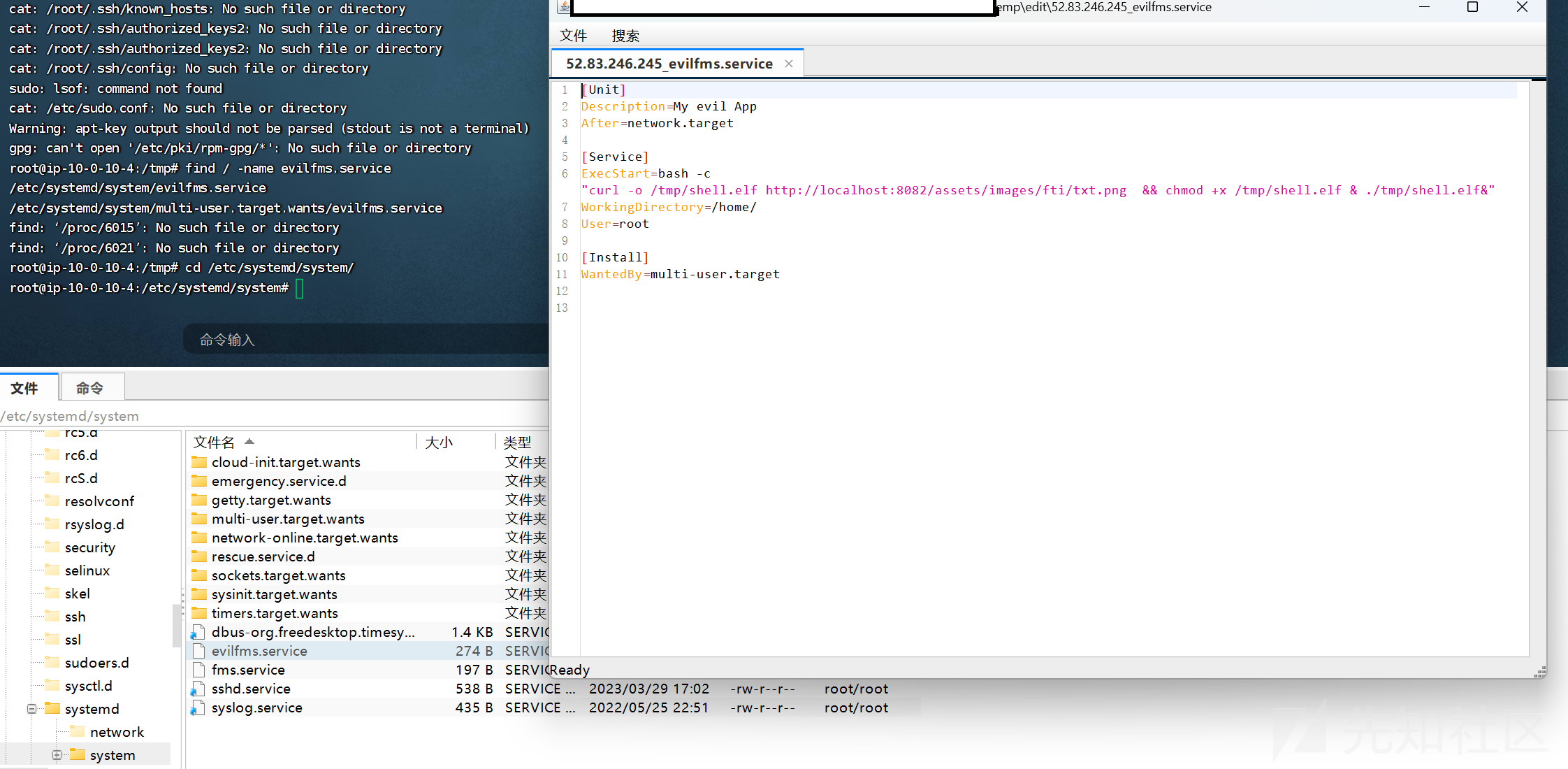Click the fms.service file icon
The image size is (1568, 769).
198,670
